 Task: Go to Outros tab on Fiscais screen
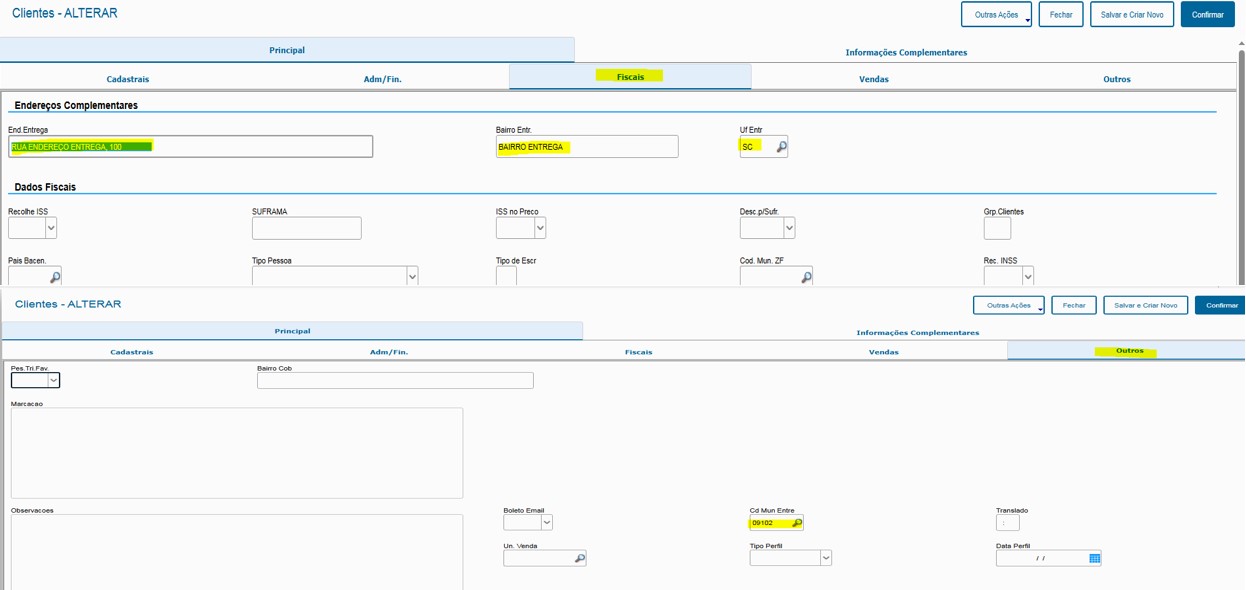pyautogui.click(x=1117, y=79)
